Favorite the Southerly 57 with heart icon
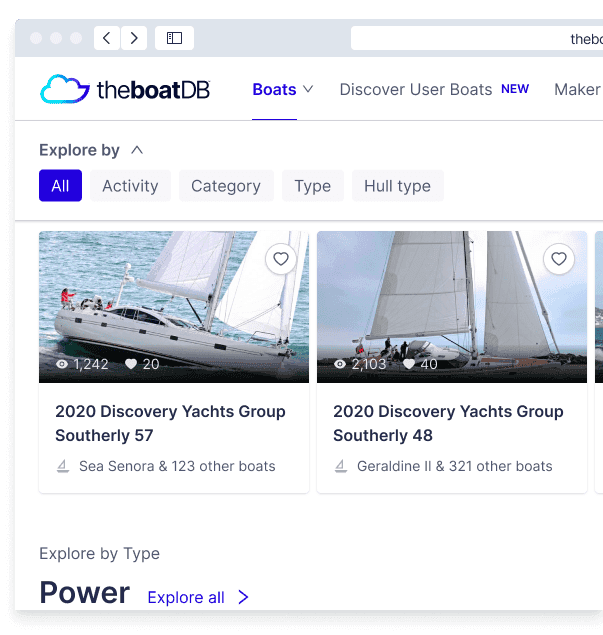603x635 pixels. [281, 259]
